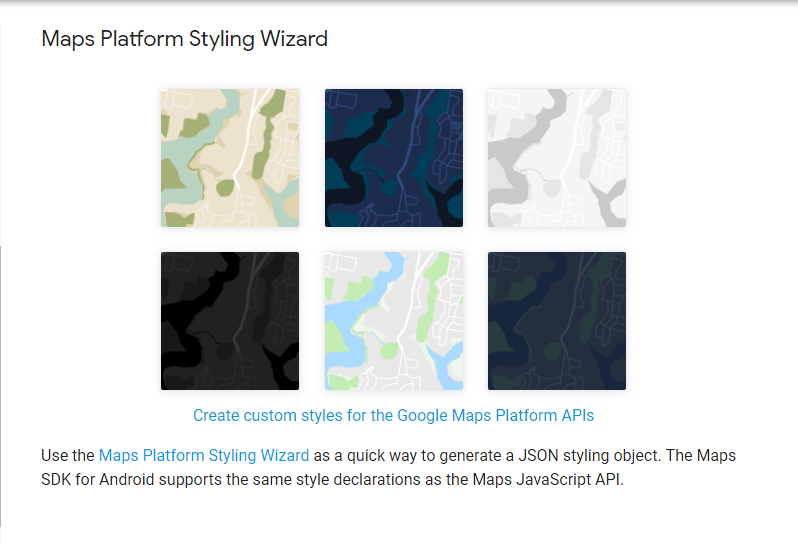Select the navy blue aubergine map thumbnail
The width and height of the screenshot is (798, 544).
[x=394, y=158]
